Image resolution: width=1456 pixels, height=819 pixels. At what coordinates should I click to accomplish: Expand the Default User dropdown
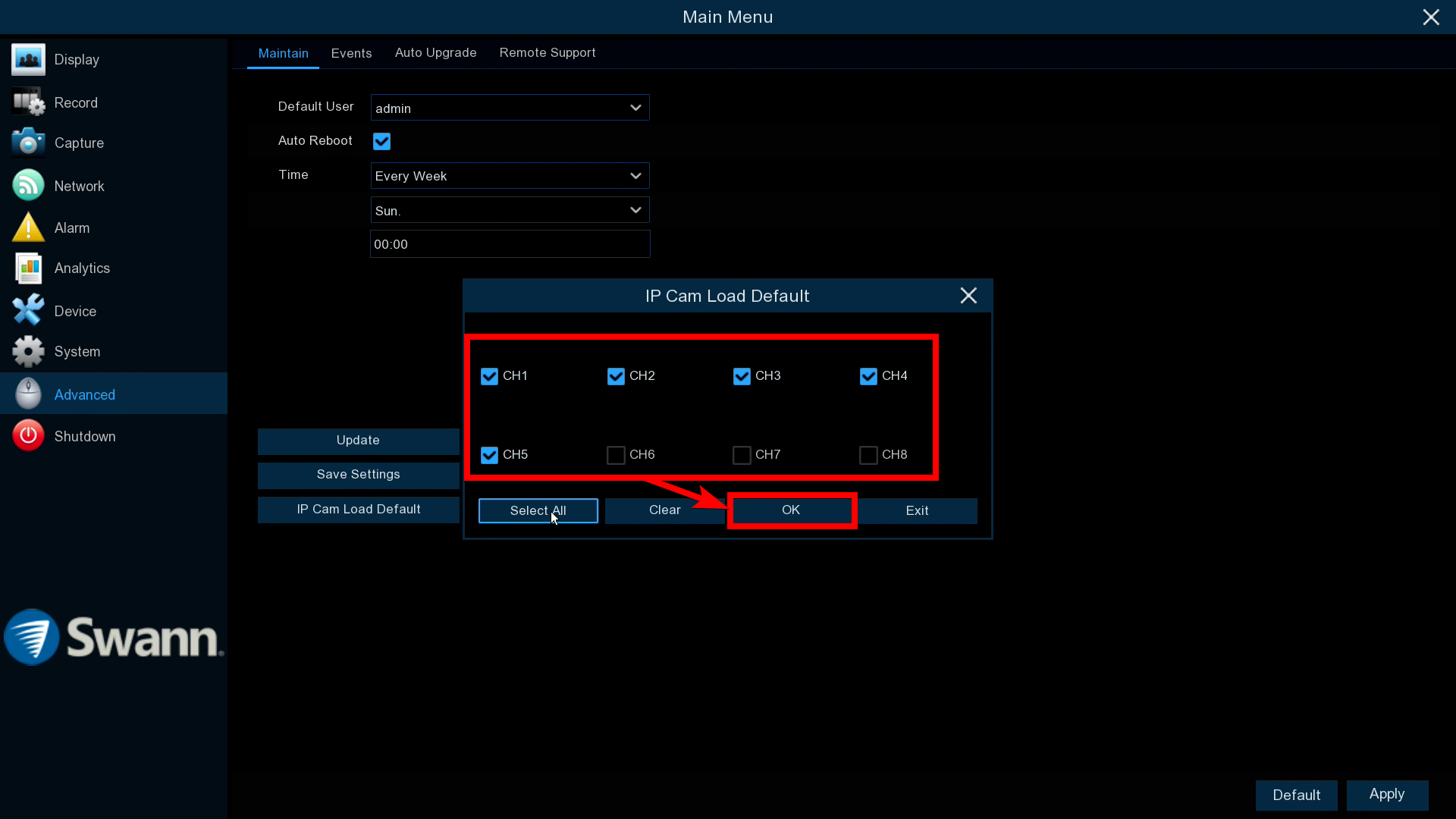[x=510, y=108]
